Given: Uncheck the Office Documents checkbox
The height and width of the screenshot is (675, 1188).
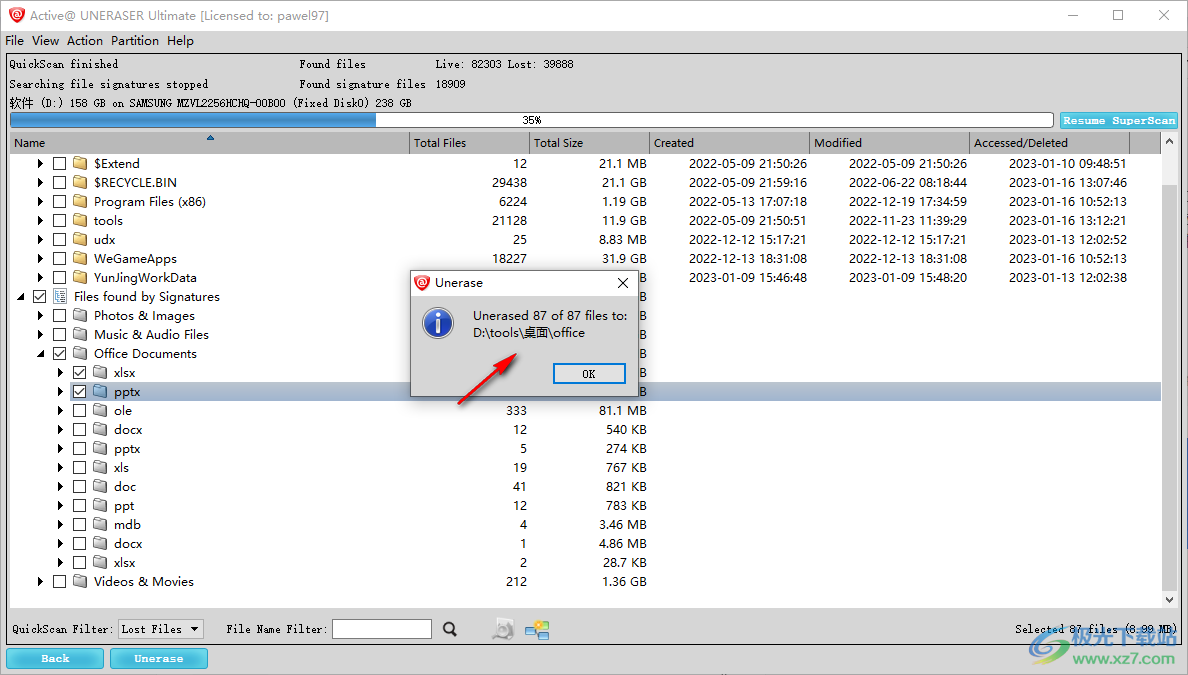Looking at the screenshot, I should pyautogui.click(x=59, y=353).
